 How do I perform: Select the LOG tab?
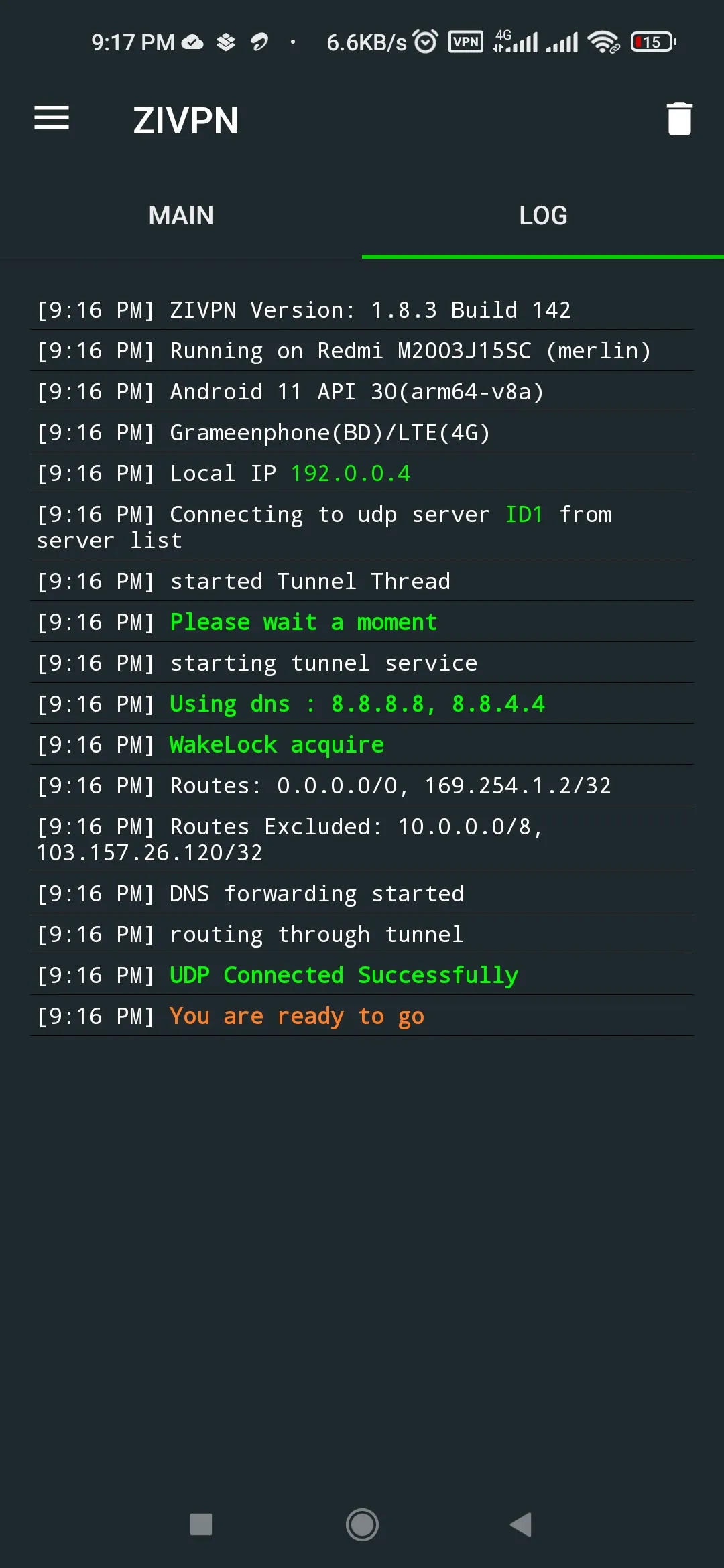pos(542,215)
